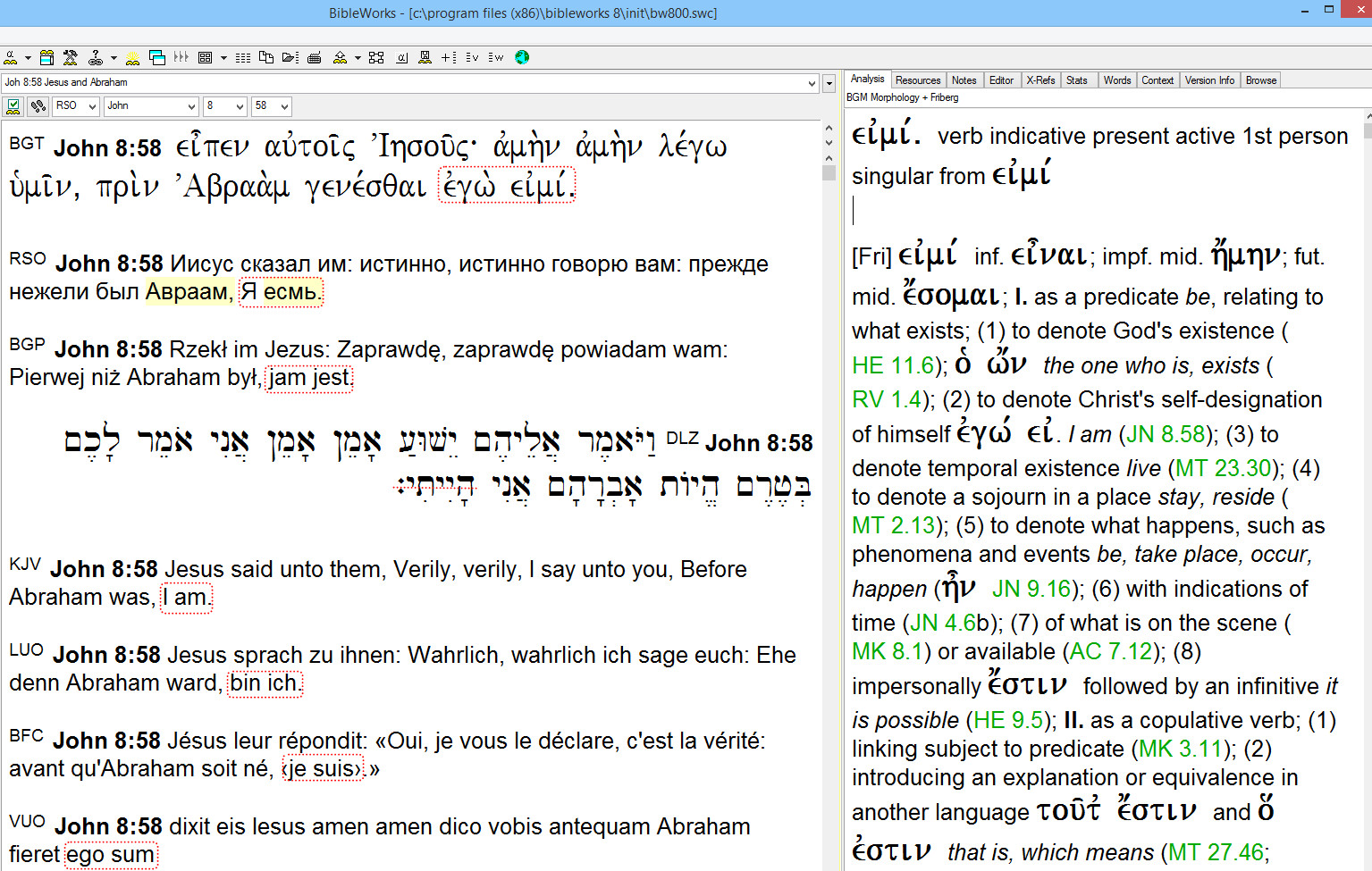Image resolution: width=1372 pixels, height=871 pixels.
Task: Switch to the Analysis tab
Action: tap(867, 80)
